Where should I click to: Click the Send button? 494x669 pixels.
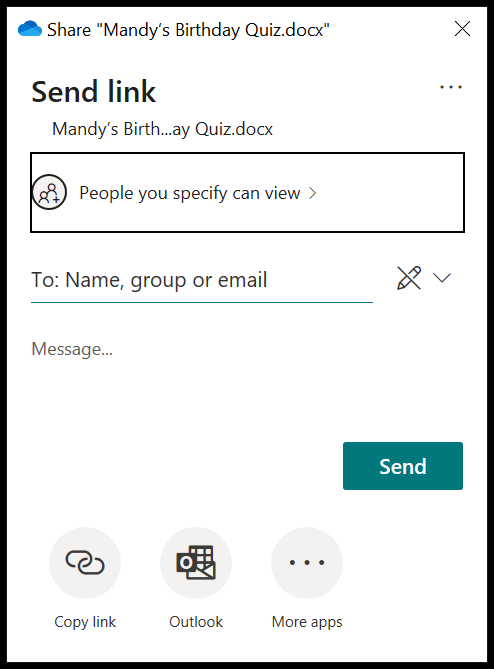[x=403, y=466]
